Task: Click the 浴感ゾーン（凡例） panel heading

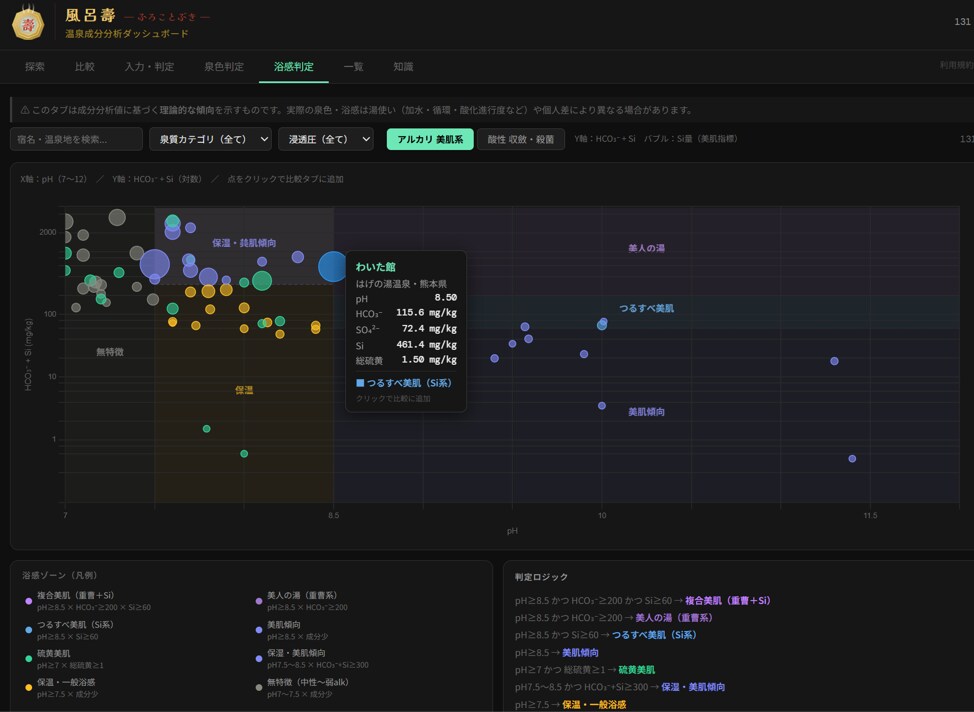Action: (x=60, y=575)
